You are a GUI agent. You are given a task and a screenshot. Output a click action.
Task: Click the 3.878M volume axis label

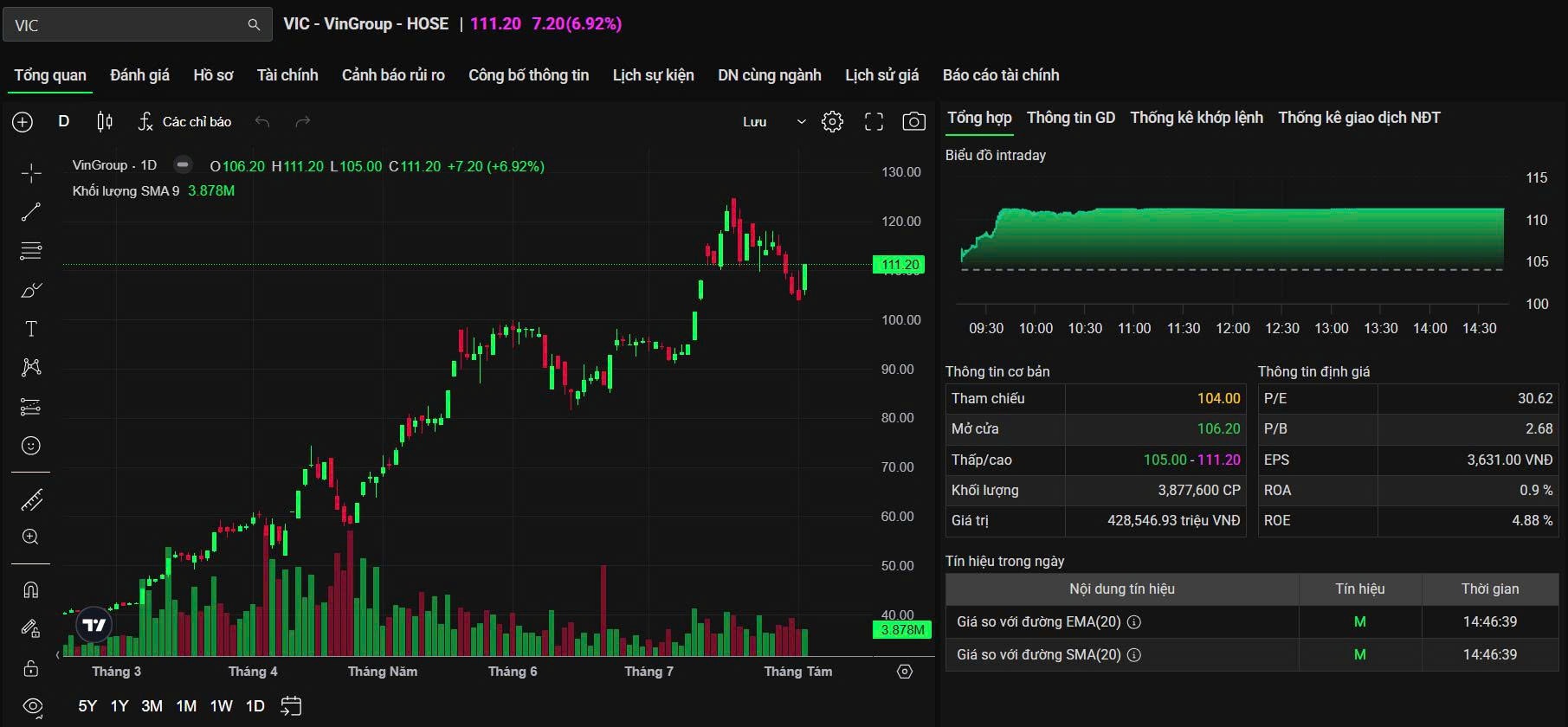tap(902, 630)
